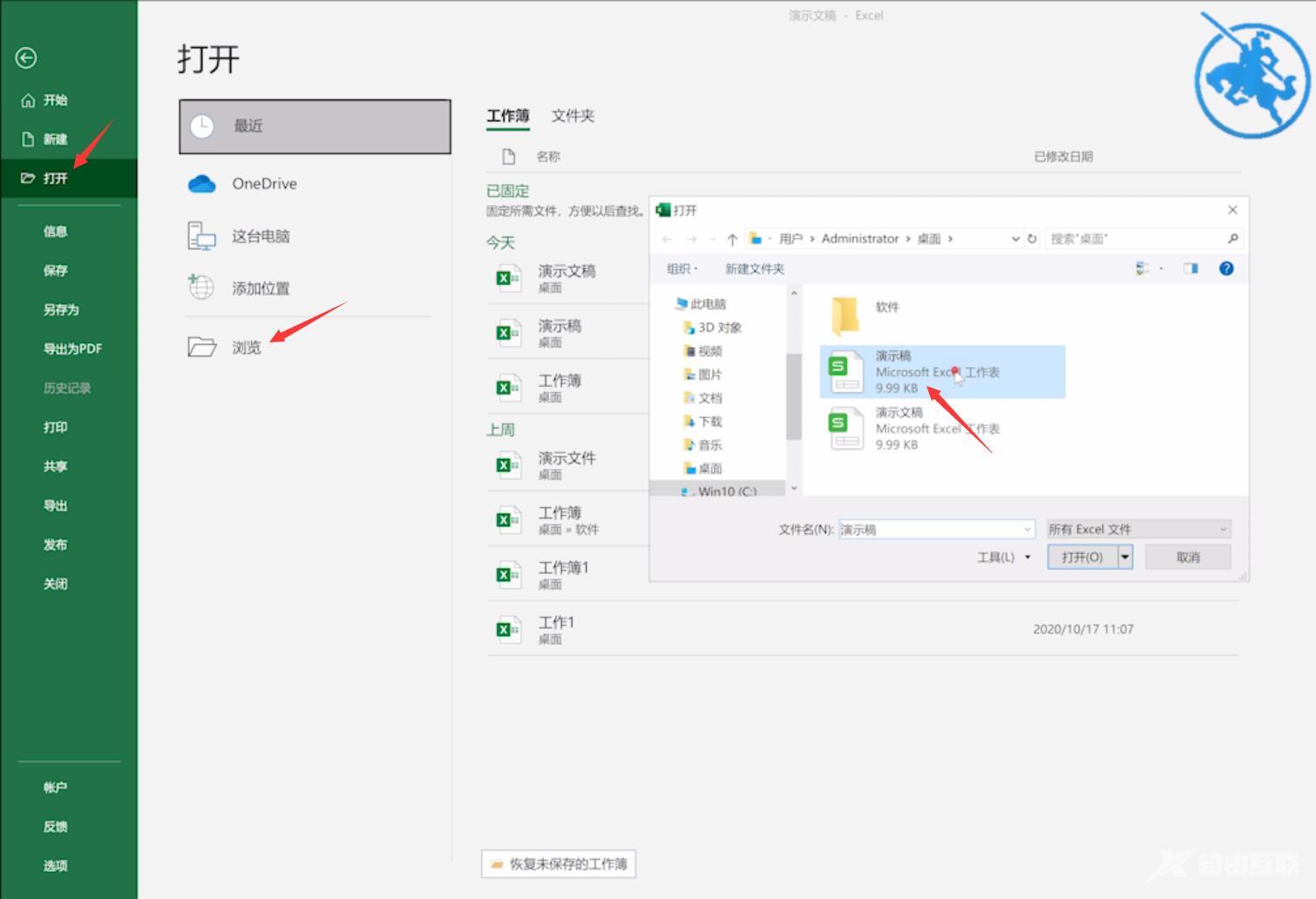This screenshot has height=899, width=1316.
Task: Click the 打开(O) button
Action: coord(1082,558)
